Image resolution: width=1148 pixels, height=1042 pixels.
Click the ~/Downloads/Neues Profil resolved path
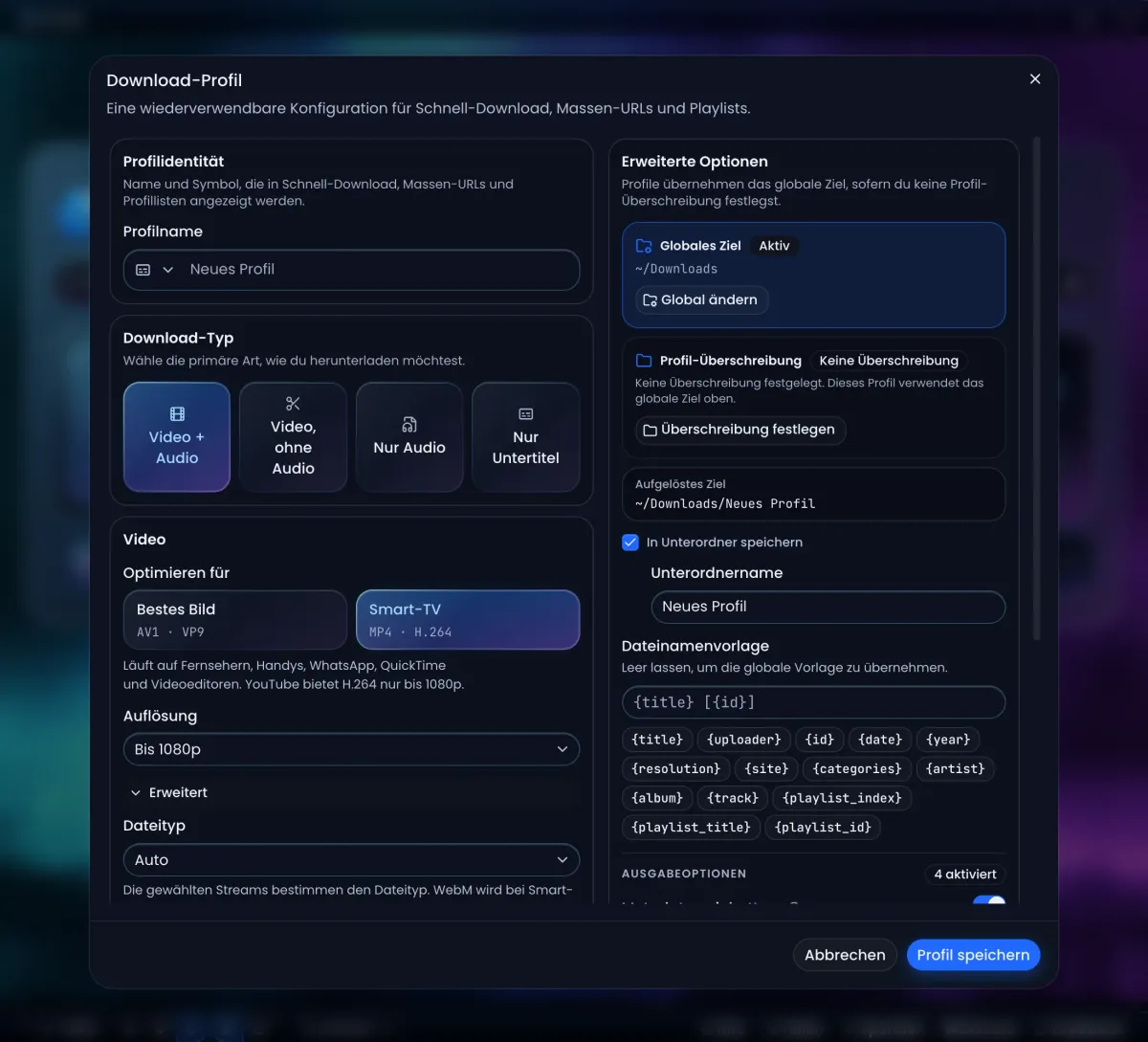[x=725, y=503]
